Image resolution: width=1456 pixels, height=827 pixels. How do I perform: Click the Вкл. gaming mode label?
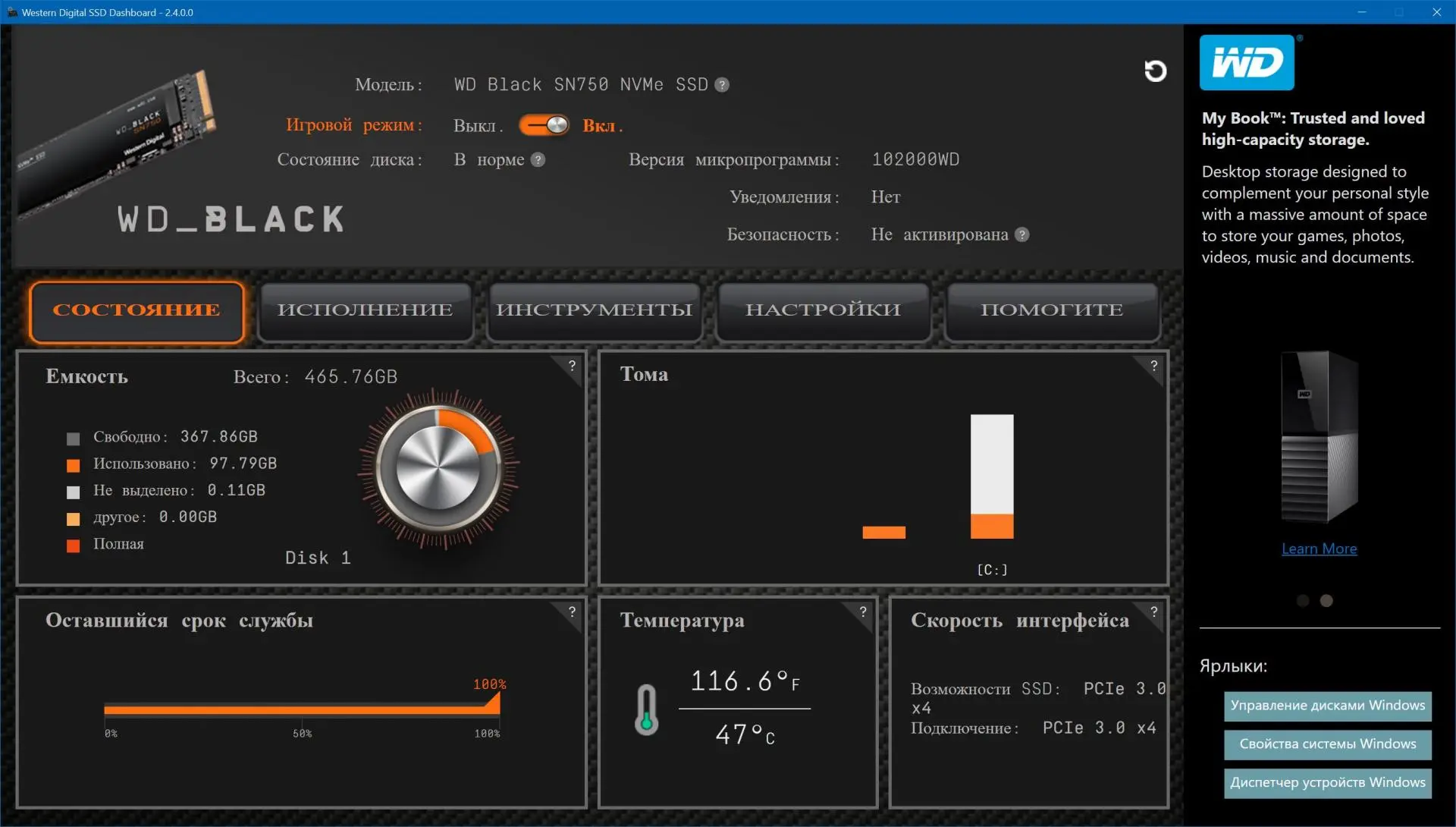pos(602,126)
